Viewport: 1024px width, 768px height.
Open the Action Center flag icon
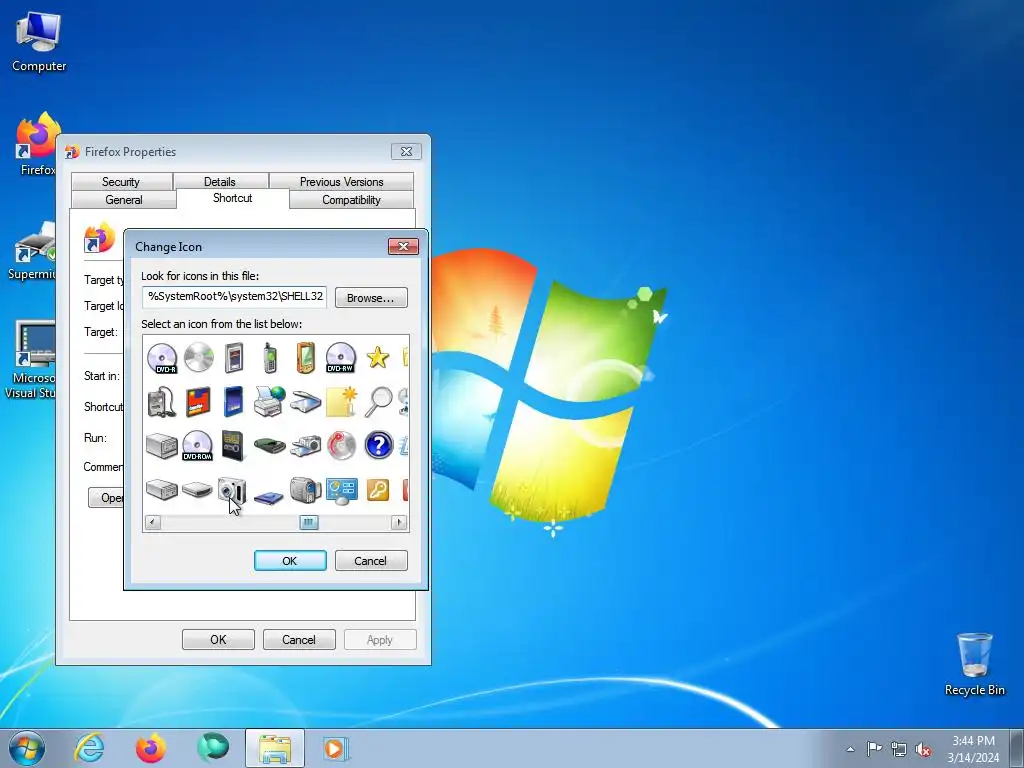coord(874,749)
